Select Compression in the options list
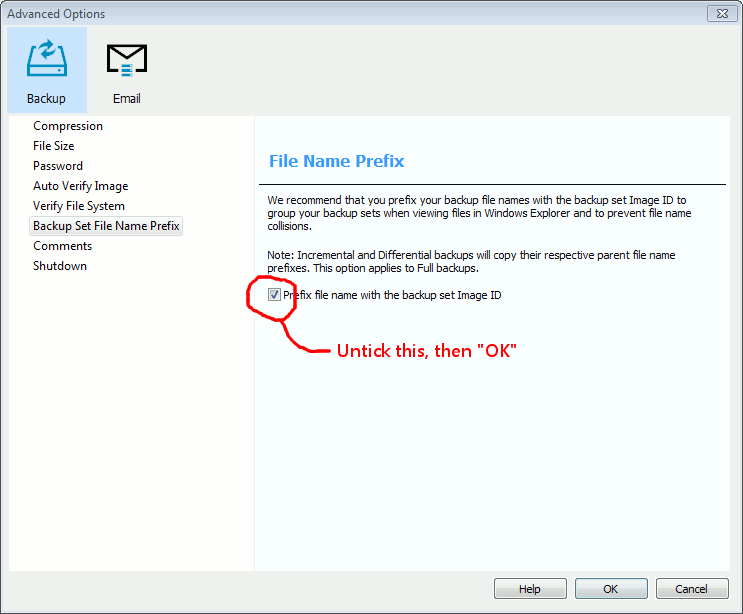The width and height of the screenshot is (743, 614). click(68, 126)
